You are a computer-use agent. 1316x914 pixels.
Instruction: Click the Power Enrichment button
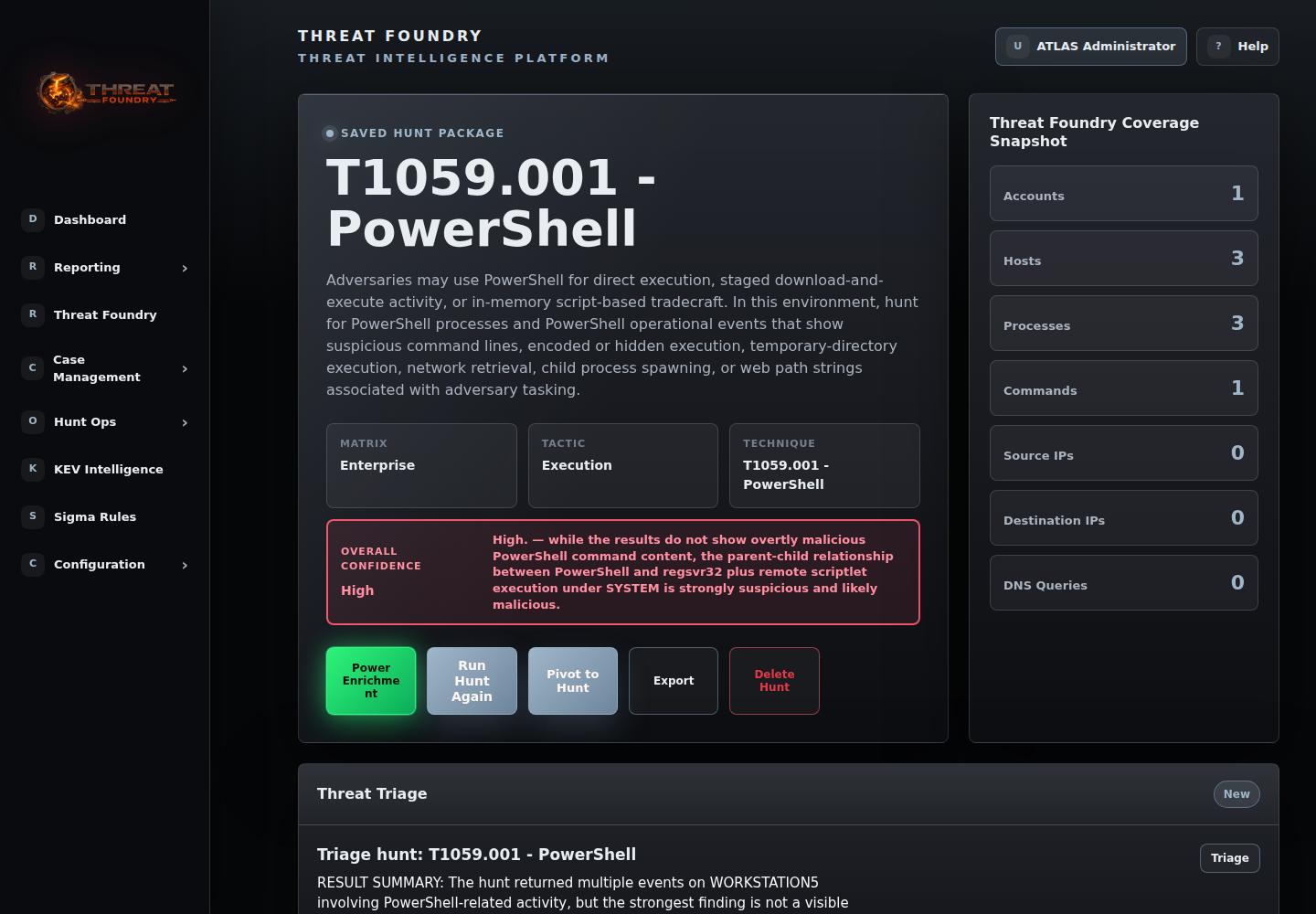[x=371, y=681]
